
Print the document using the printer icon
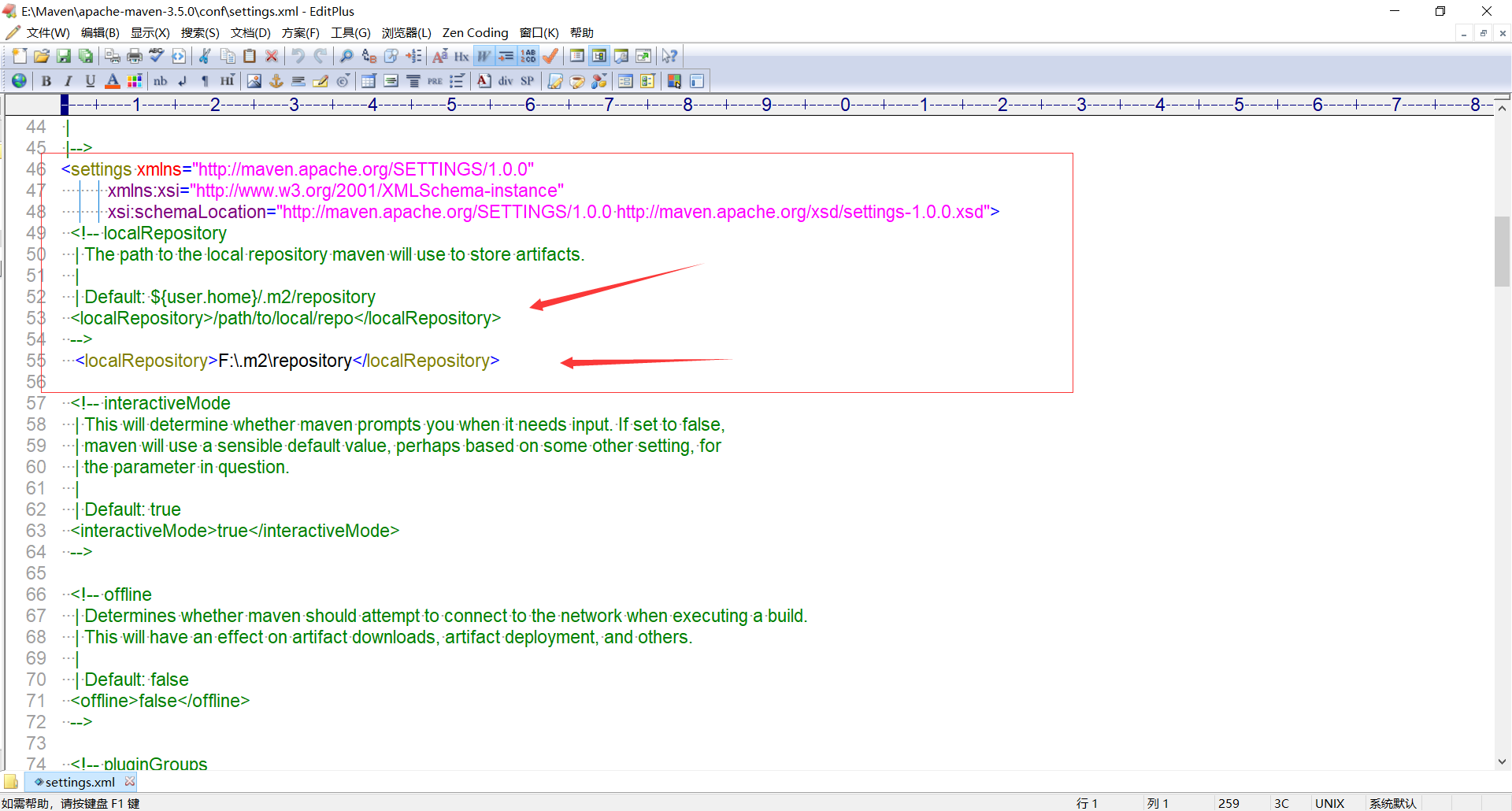[135, 56]
